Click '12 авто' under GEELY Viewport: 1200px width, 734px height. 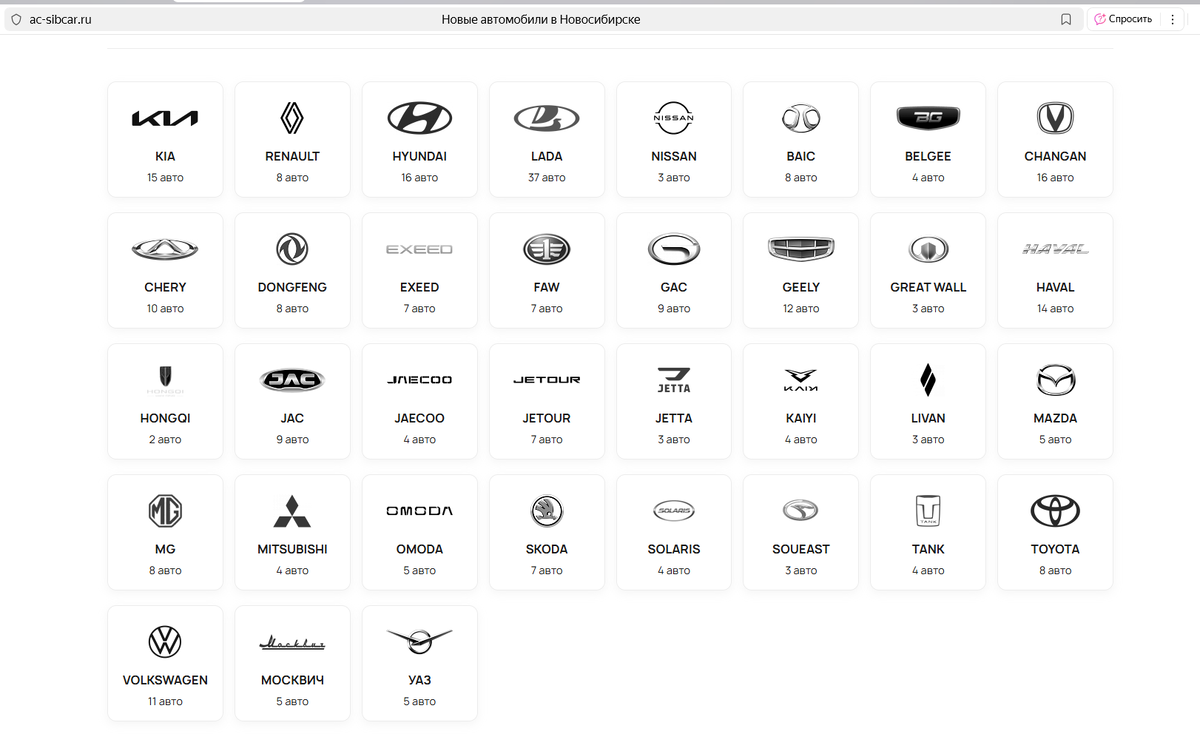801,308
